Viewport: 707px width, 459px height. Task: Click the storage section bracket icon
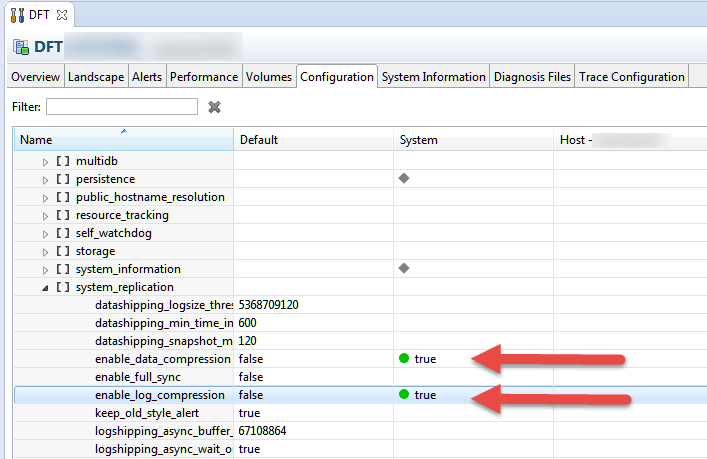[63, 251]
